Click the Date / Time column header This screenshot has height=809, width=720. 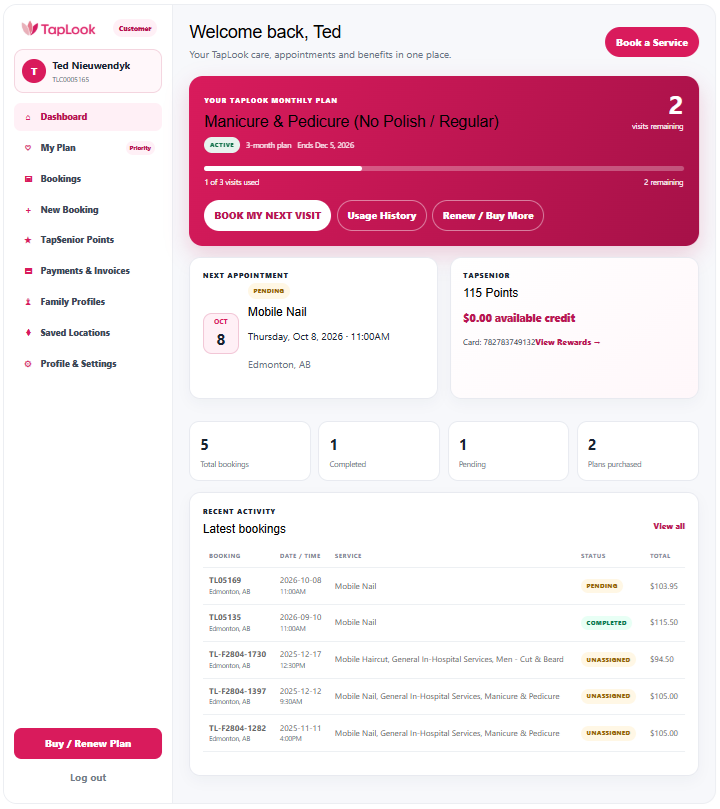click(x=300, y=556)
